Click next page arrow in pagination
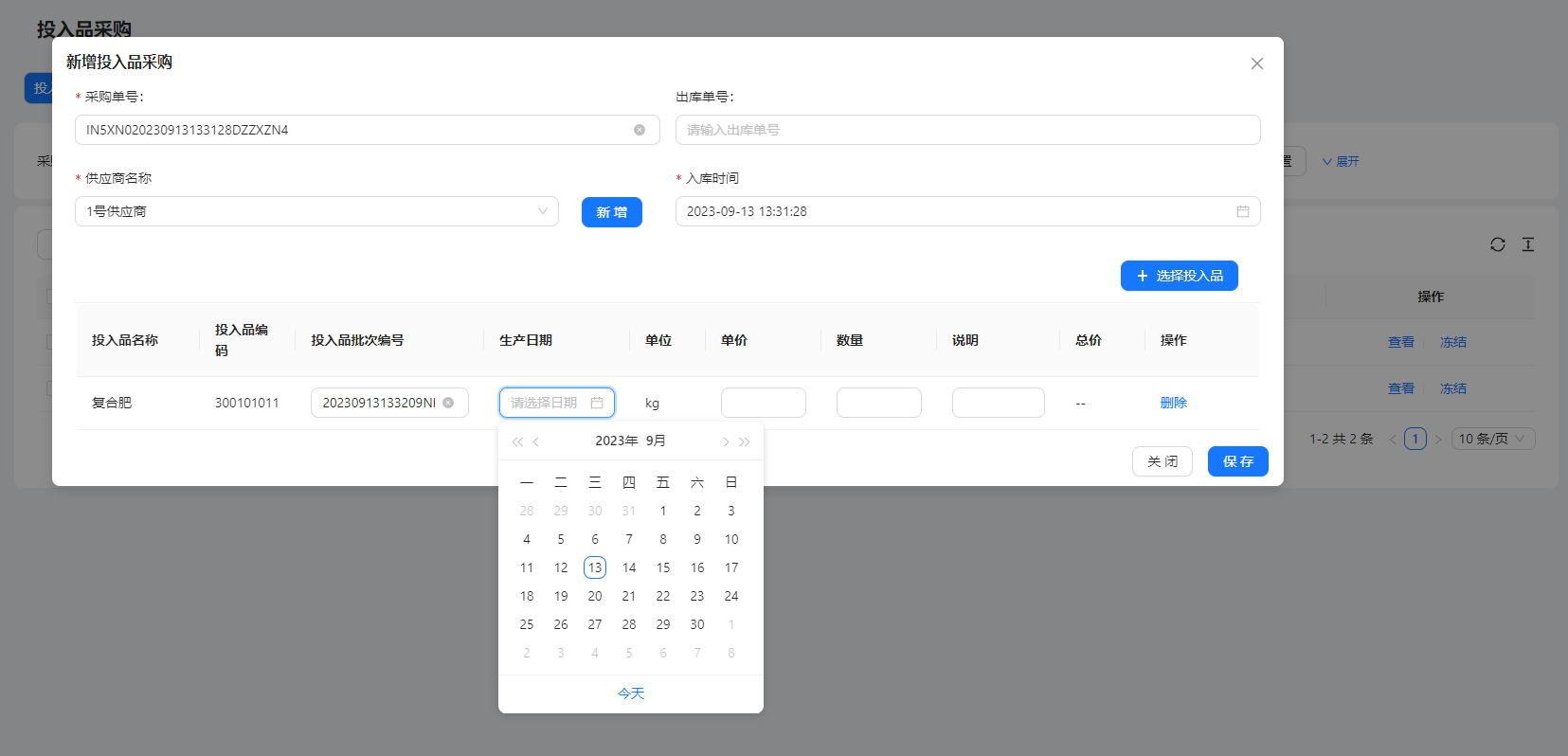1568x756 pixels. [1438, 439]
